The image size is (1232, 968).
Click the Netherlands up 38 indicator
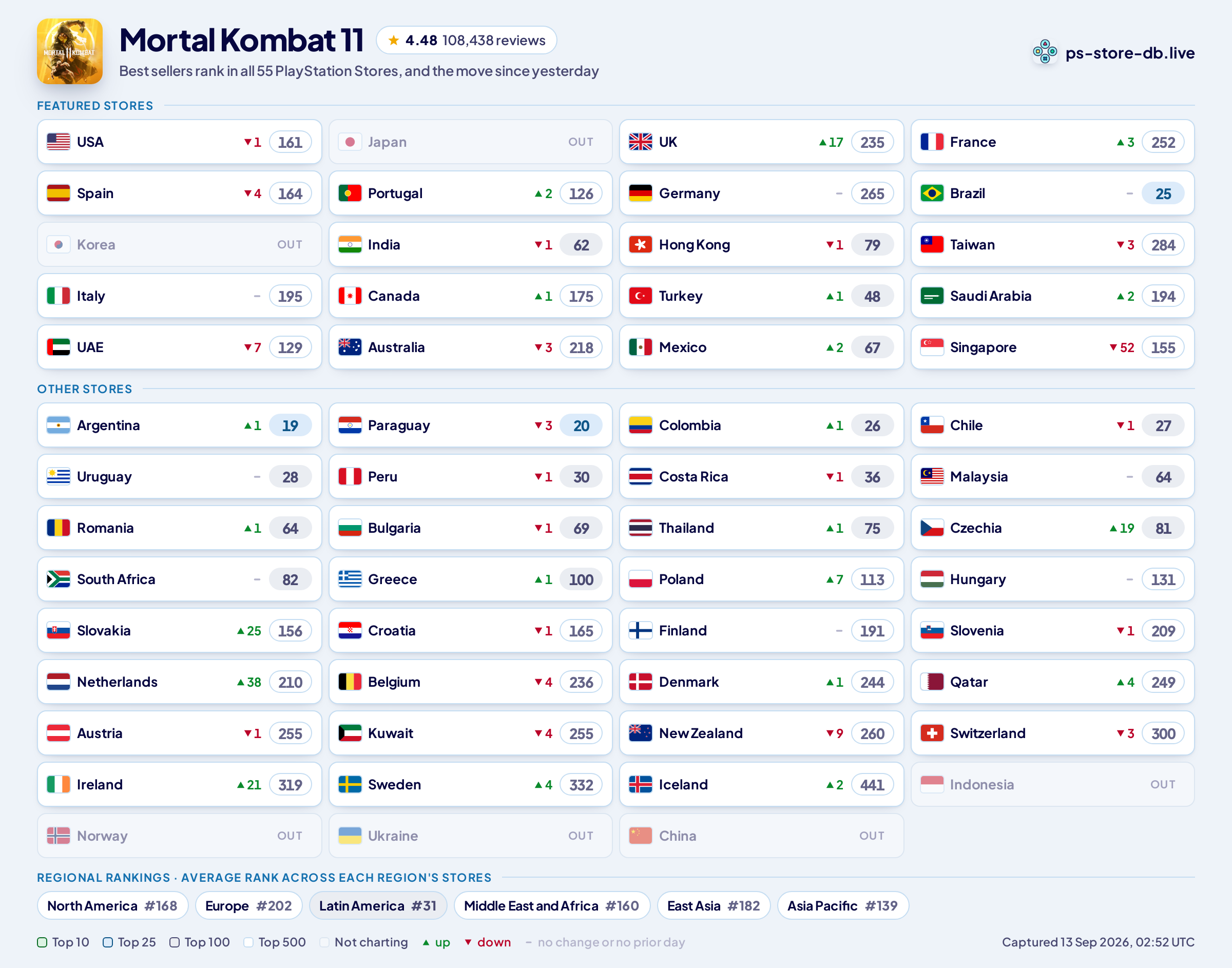249,682
